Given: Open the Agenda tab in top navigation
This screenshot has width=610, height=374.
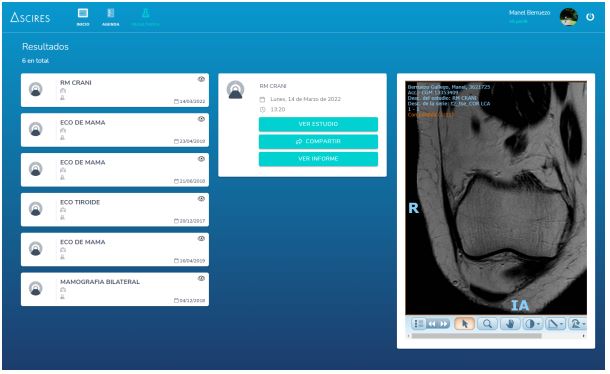Looking at the screenshot, I should (x=110, y=17).
